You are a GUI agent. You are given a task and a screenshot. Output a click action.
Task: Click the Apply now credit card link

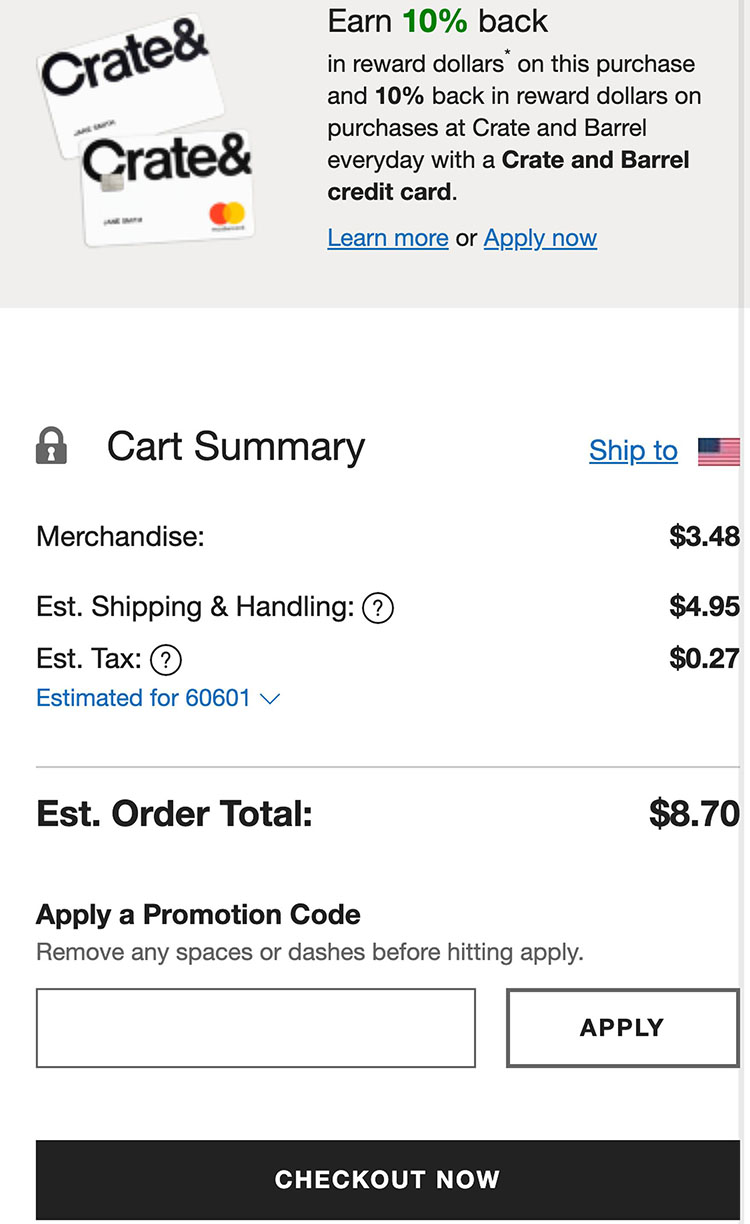pyautogui.click(x=540, y=238)
